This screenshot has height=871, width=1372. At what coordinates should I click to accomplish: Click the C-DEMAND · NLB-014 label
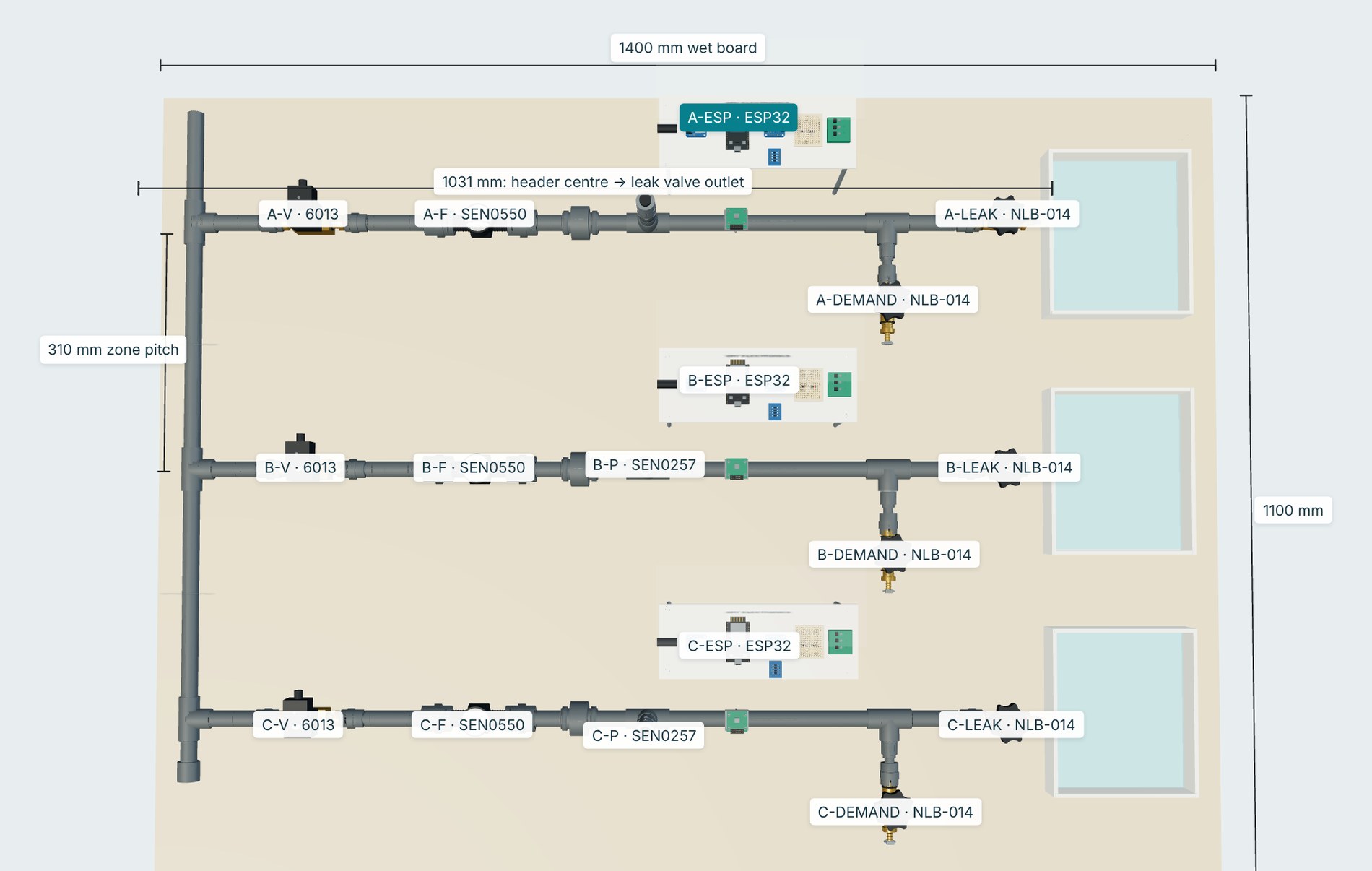895,812
